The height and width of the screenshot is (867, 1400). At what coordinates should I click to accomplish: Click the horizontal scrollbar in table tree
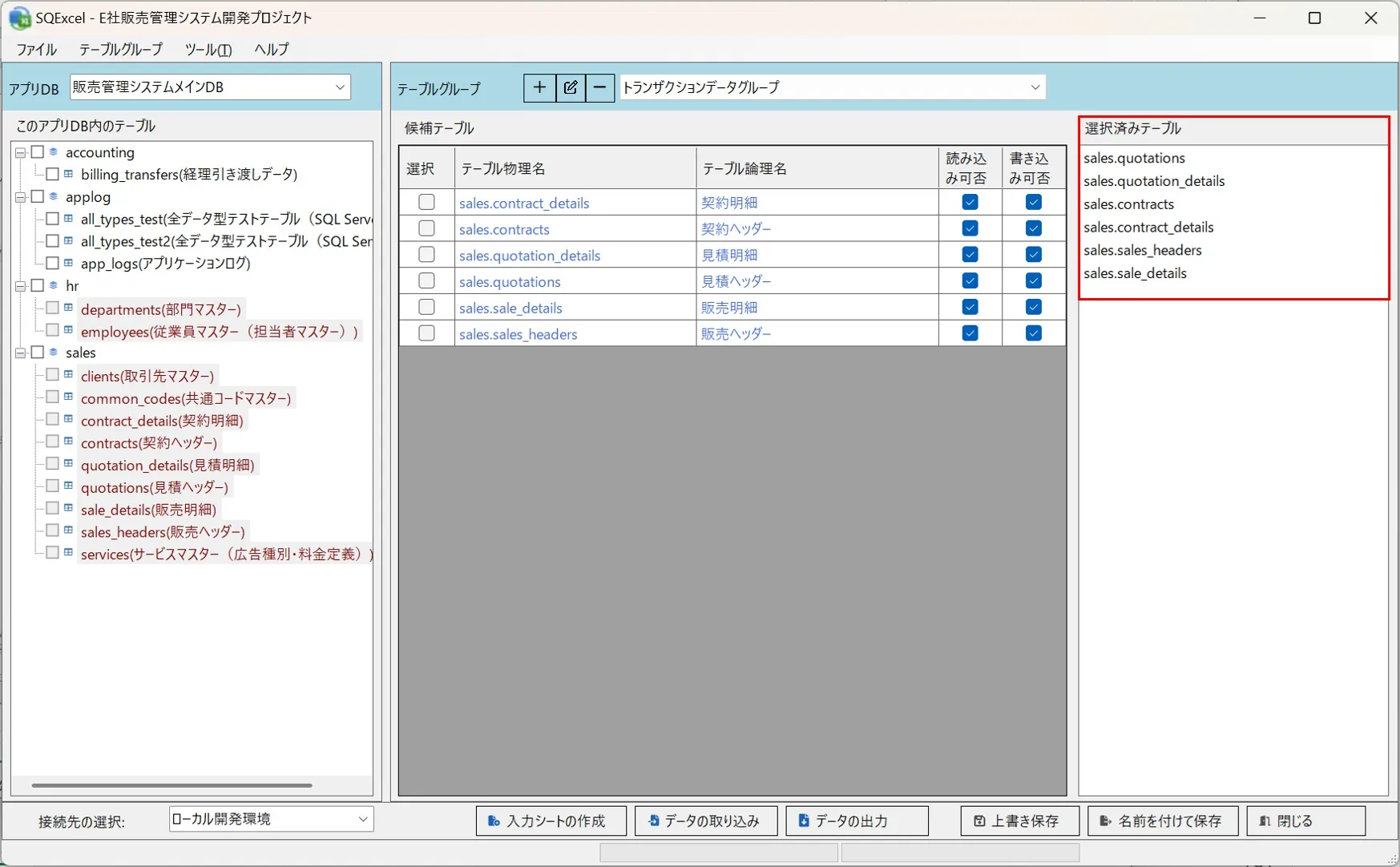tap(171, 785)
